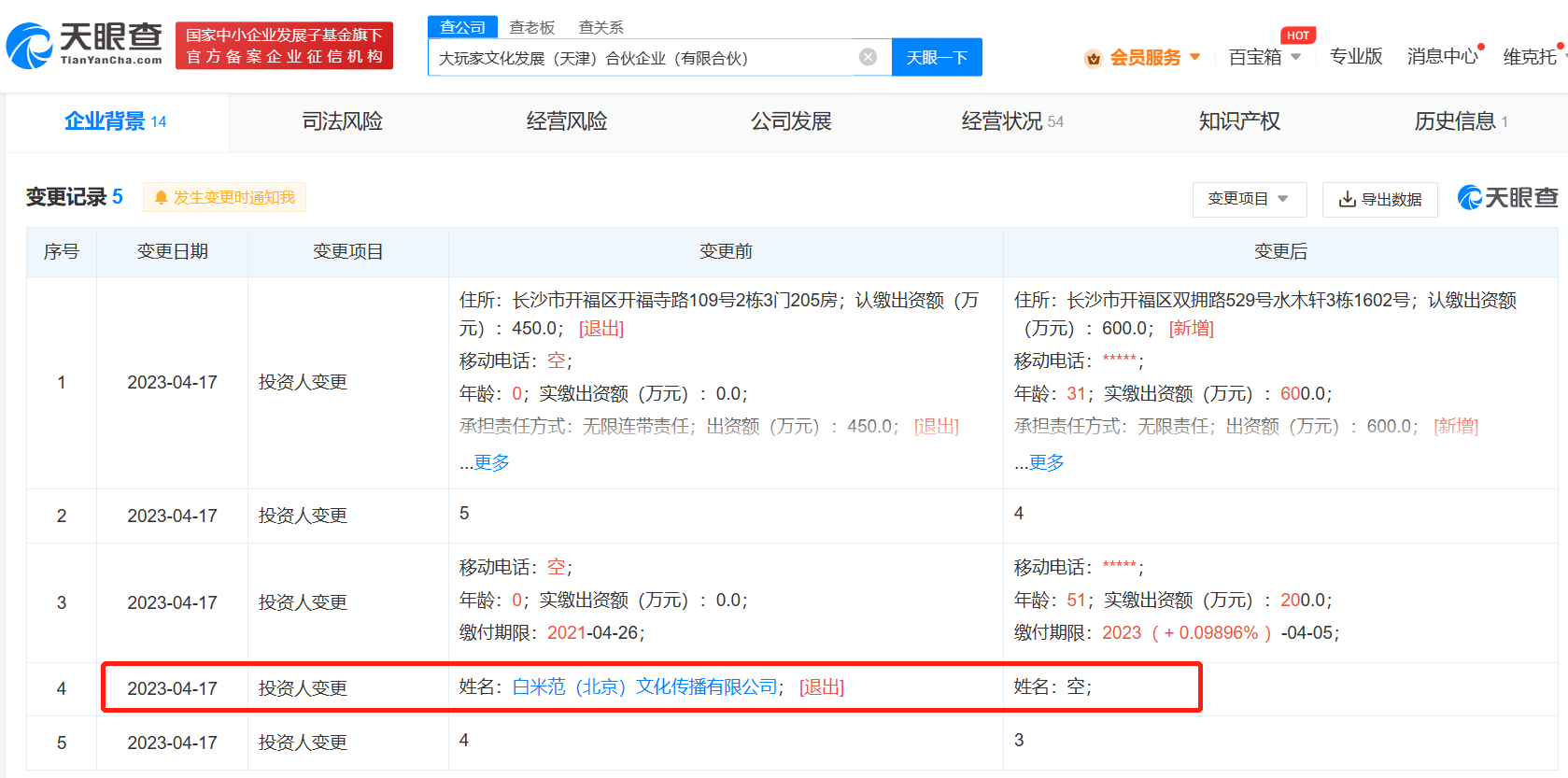Open the 白米范（北京）文化传播有限公司 link
The height and width of the screenshot is (778, 1568).
pos(645,687)
